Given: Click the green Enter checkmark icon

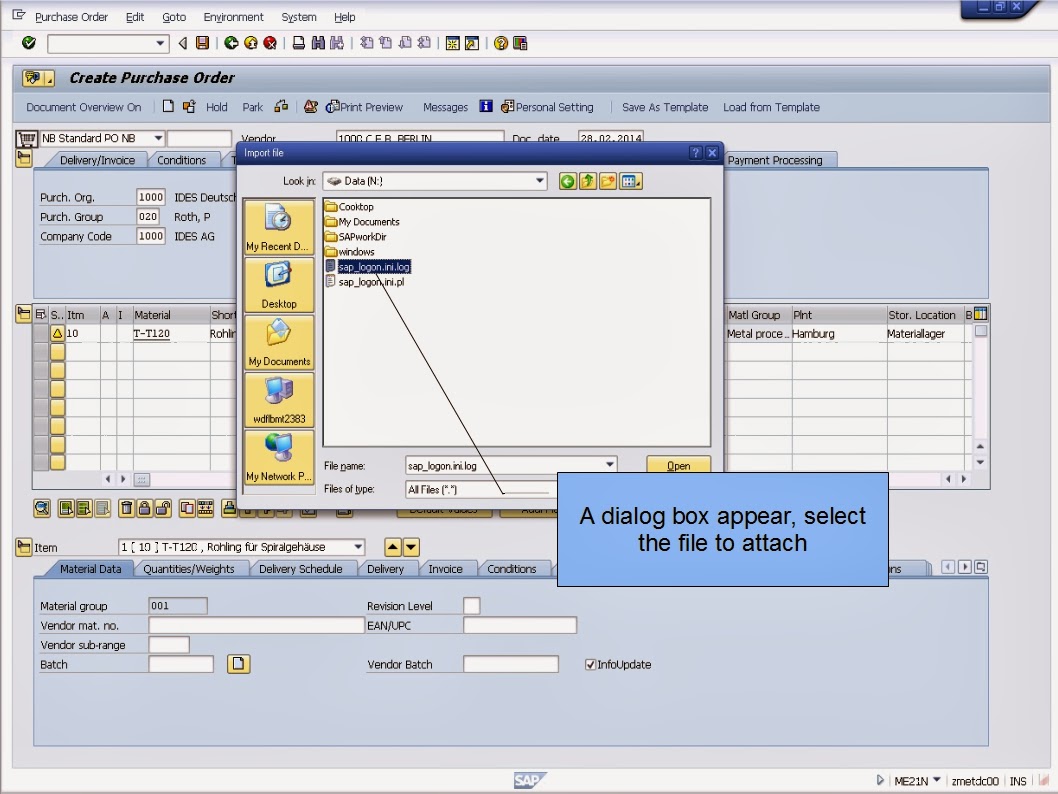Looking at the screenshot, I should coord(27,43).
